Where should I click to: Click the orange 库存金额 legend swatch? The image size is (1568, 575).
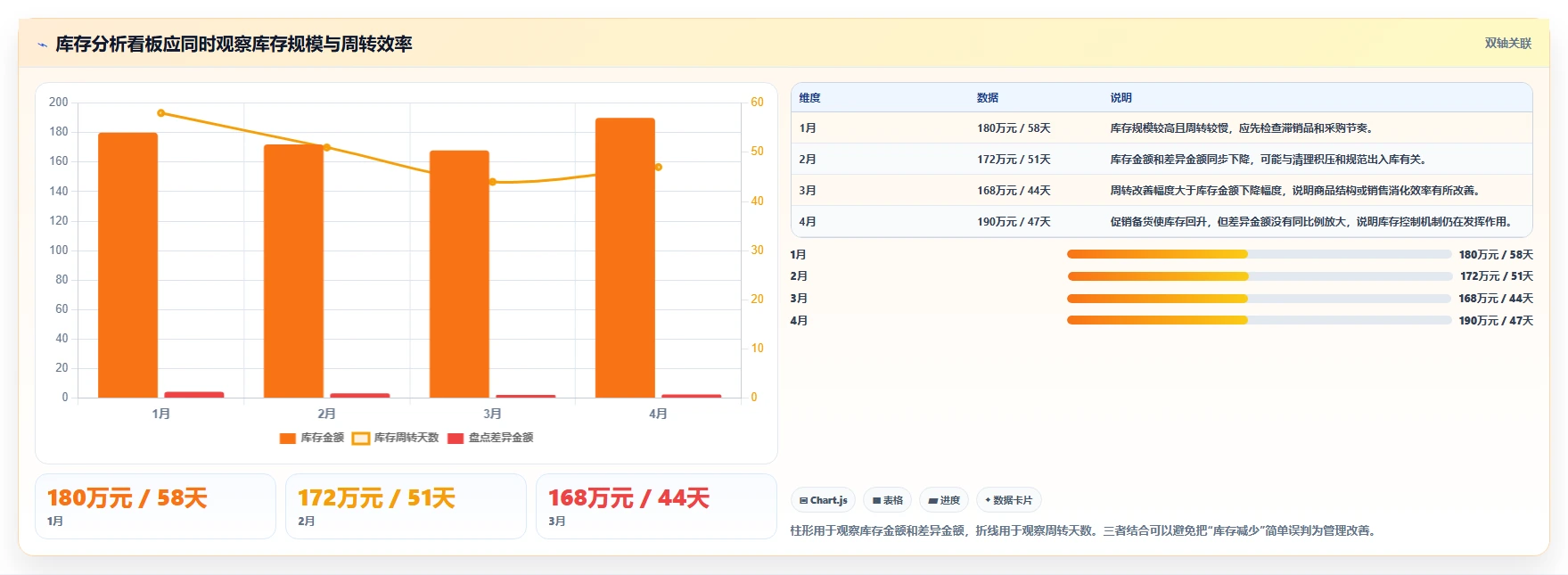288,438
